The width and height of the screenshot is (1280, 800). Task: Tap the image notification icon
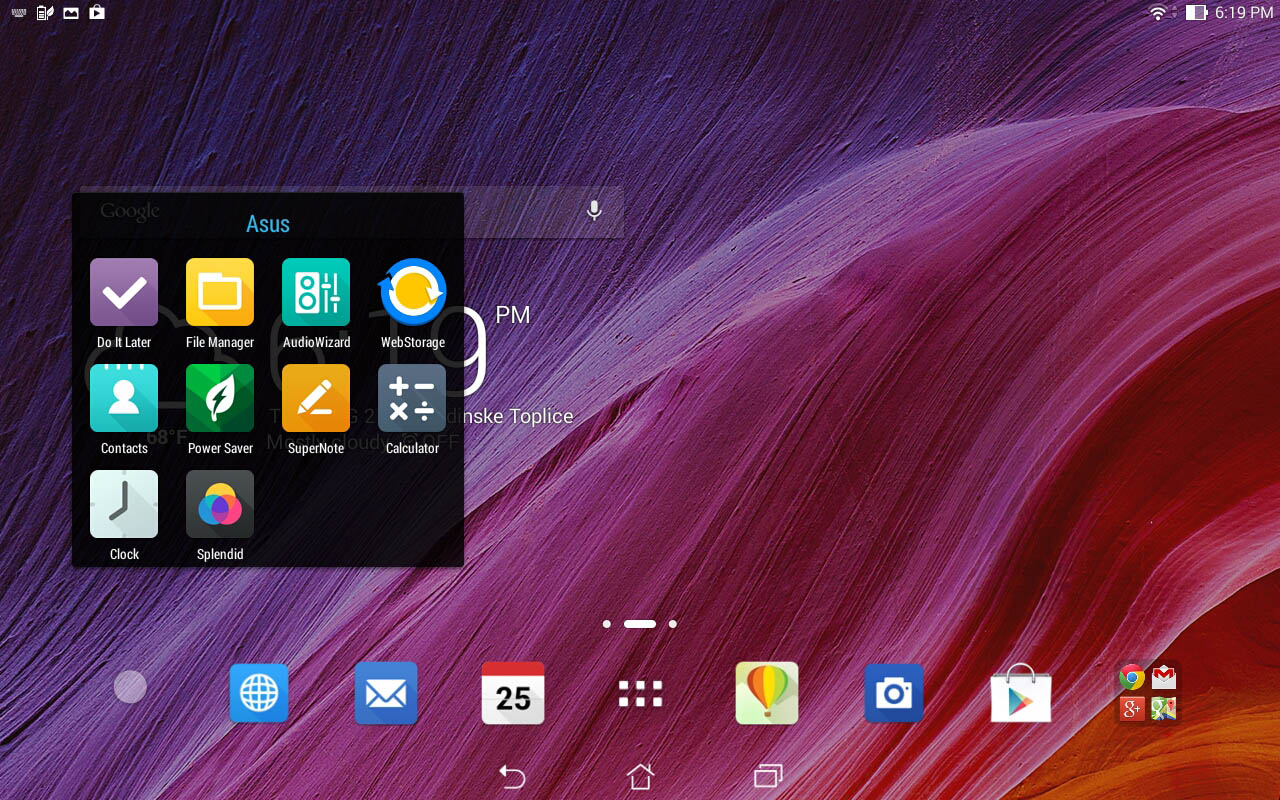click(x=71, y=13)
